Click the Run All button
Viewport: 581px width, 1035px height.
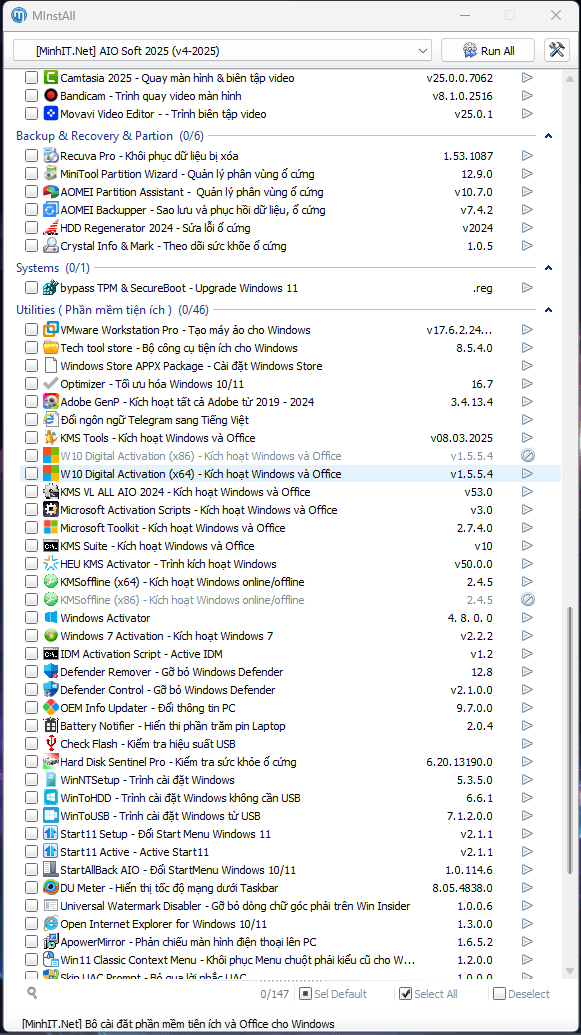click(x=489, y=50)
